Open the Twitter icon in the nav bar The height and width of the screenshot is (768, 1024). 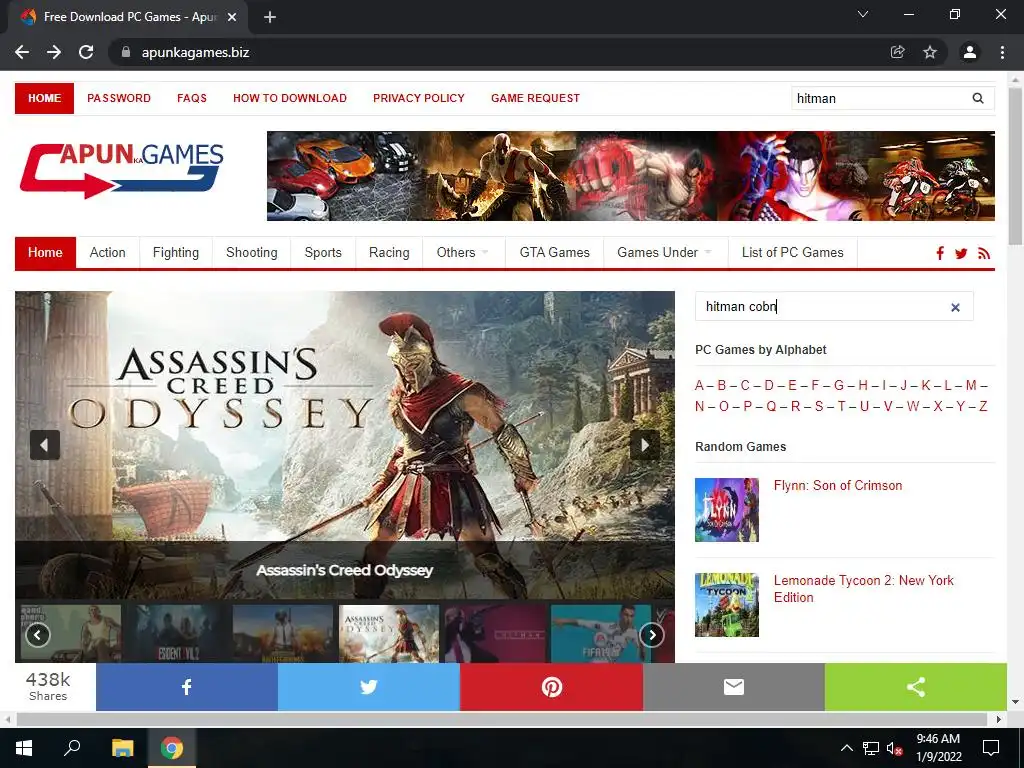tap(961, 253)
